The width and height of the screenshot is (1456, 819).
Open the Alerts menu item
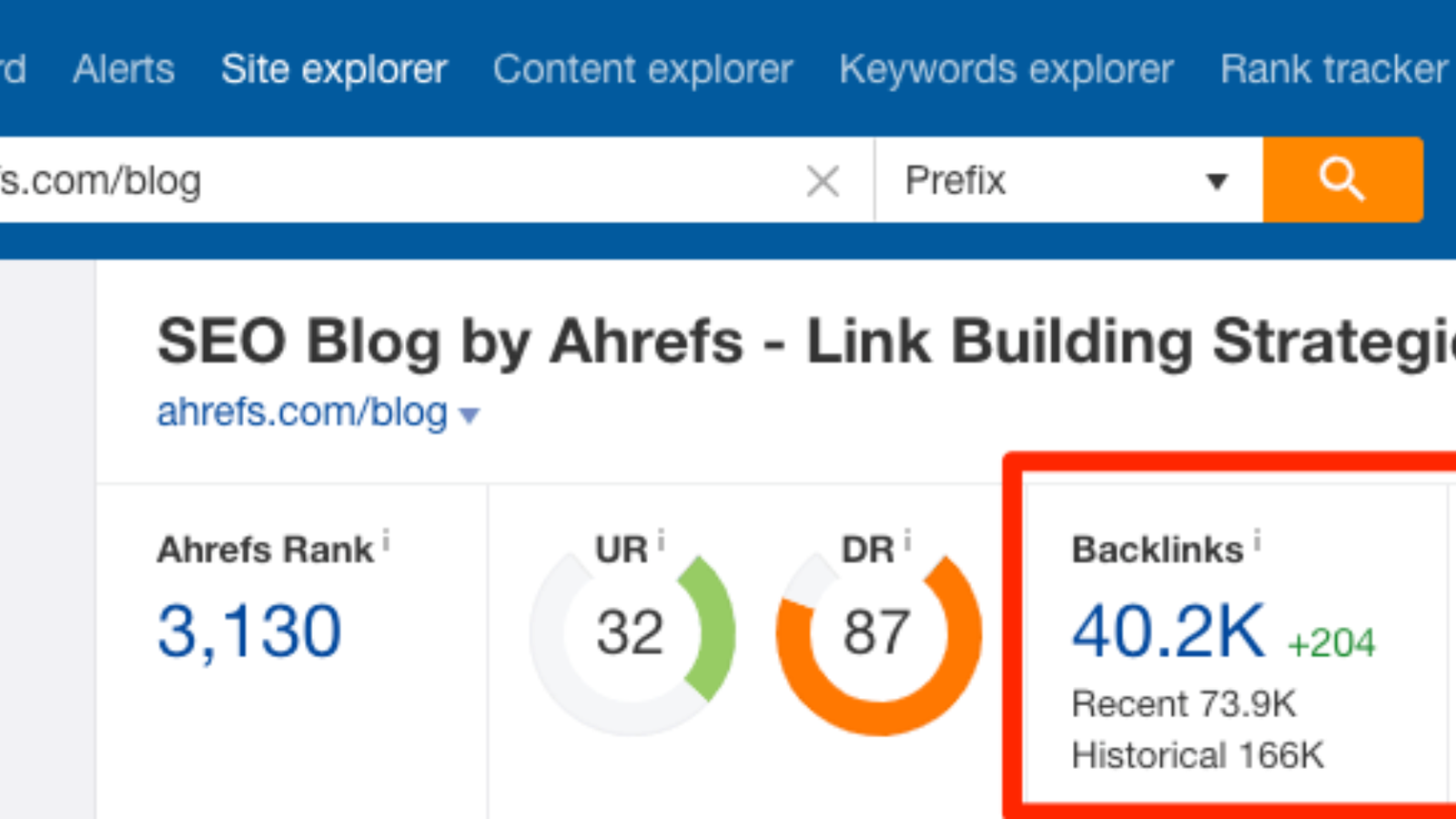tap(124, 69)
